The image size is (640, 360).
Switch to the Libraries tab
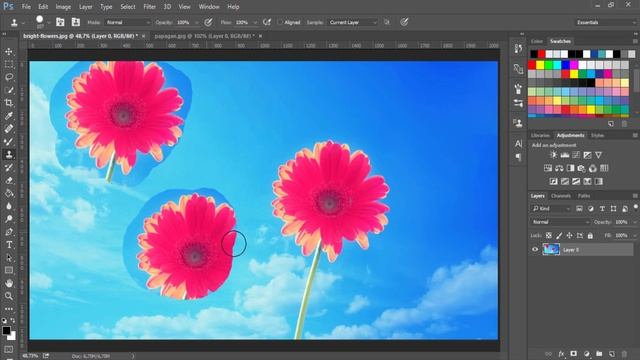[x=540, y=135]
